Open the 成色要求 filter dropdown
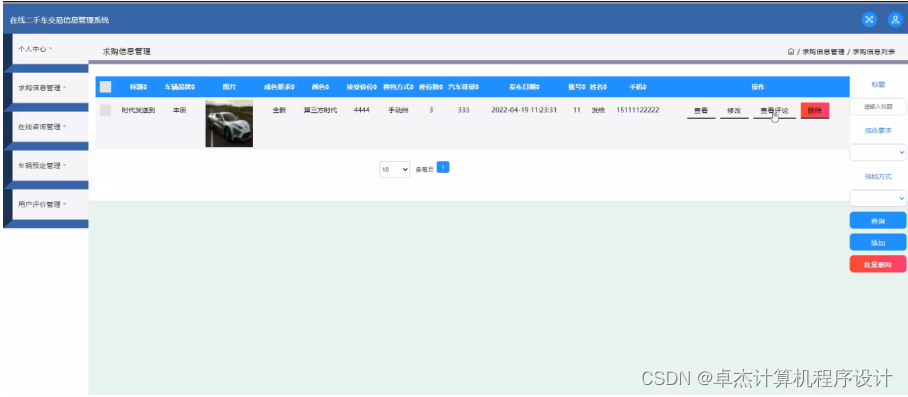Screen dimensions: 908x397 [877, 152]
